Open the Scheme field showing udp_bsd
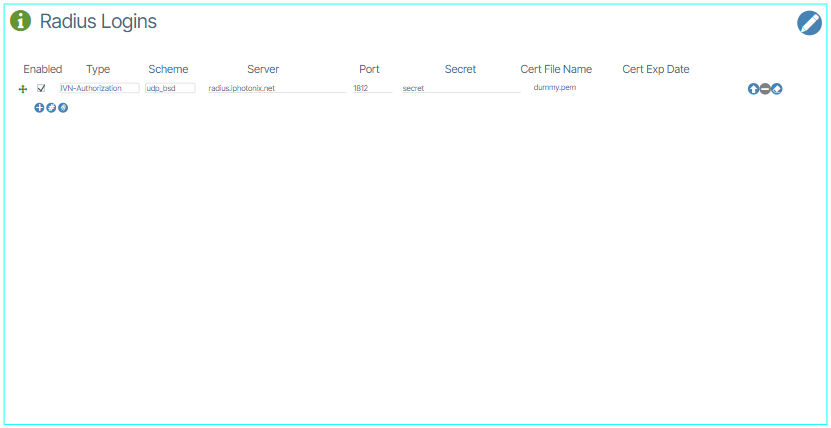Viewport: 831px width, 428px height. coord(169,88)
